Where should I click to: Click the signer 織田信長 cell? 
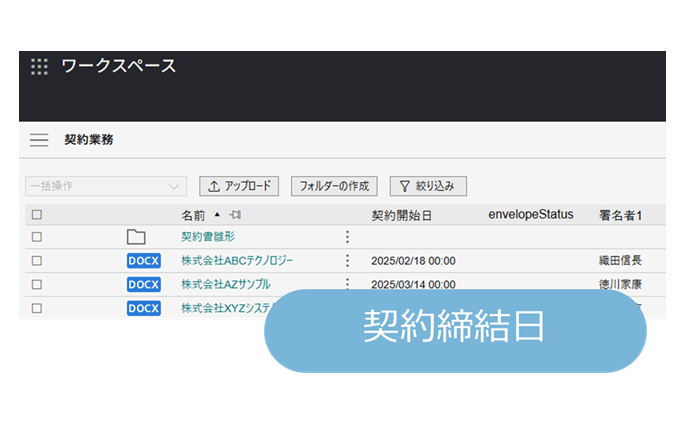pos(620,261)
